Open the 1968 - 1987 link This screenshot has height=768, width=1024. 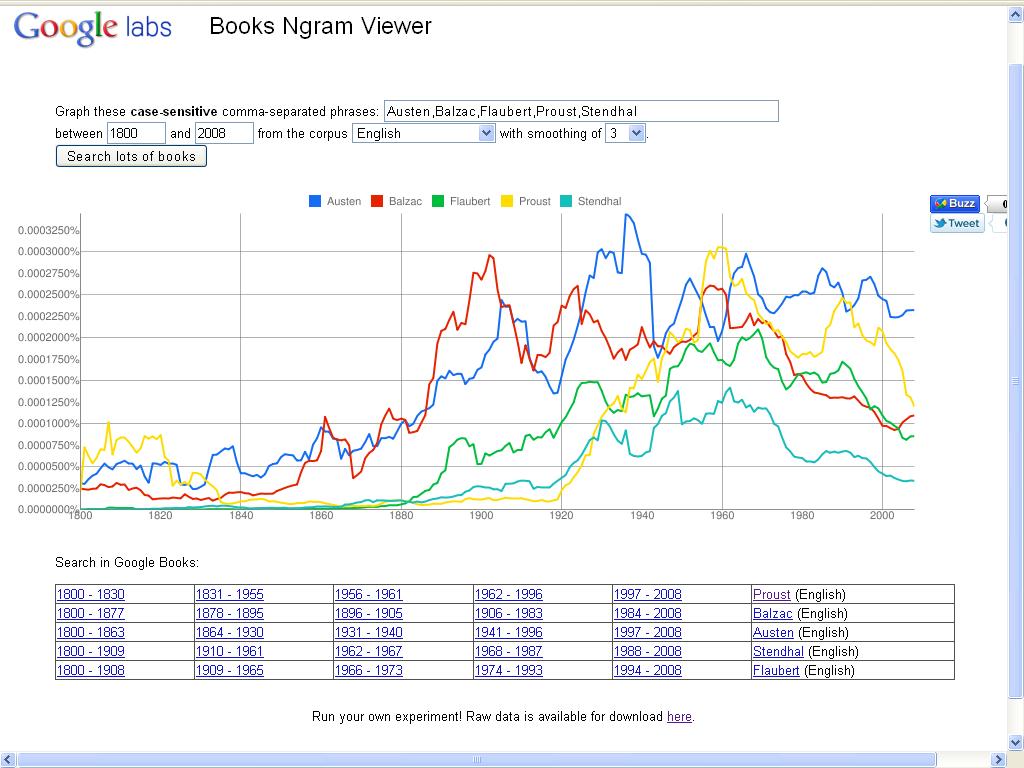click(509, 651)
